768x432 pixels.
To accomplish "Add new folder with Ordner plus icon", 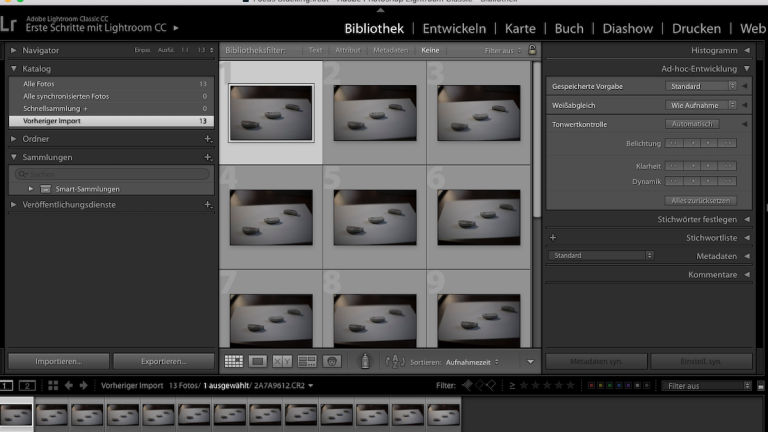I will click(208, 139).
